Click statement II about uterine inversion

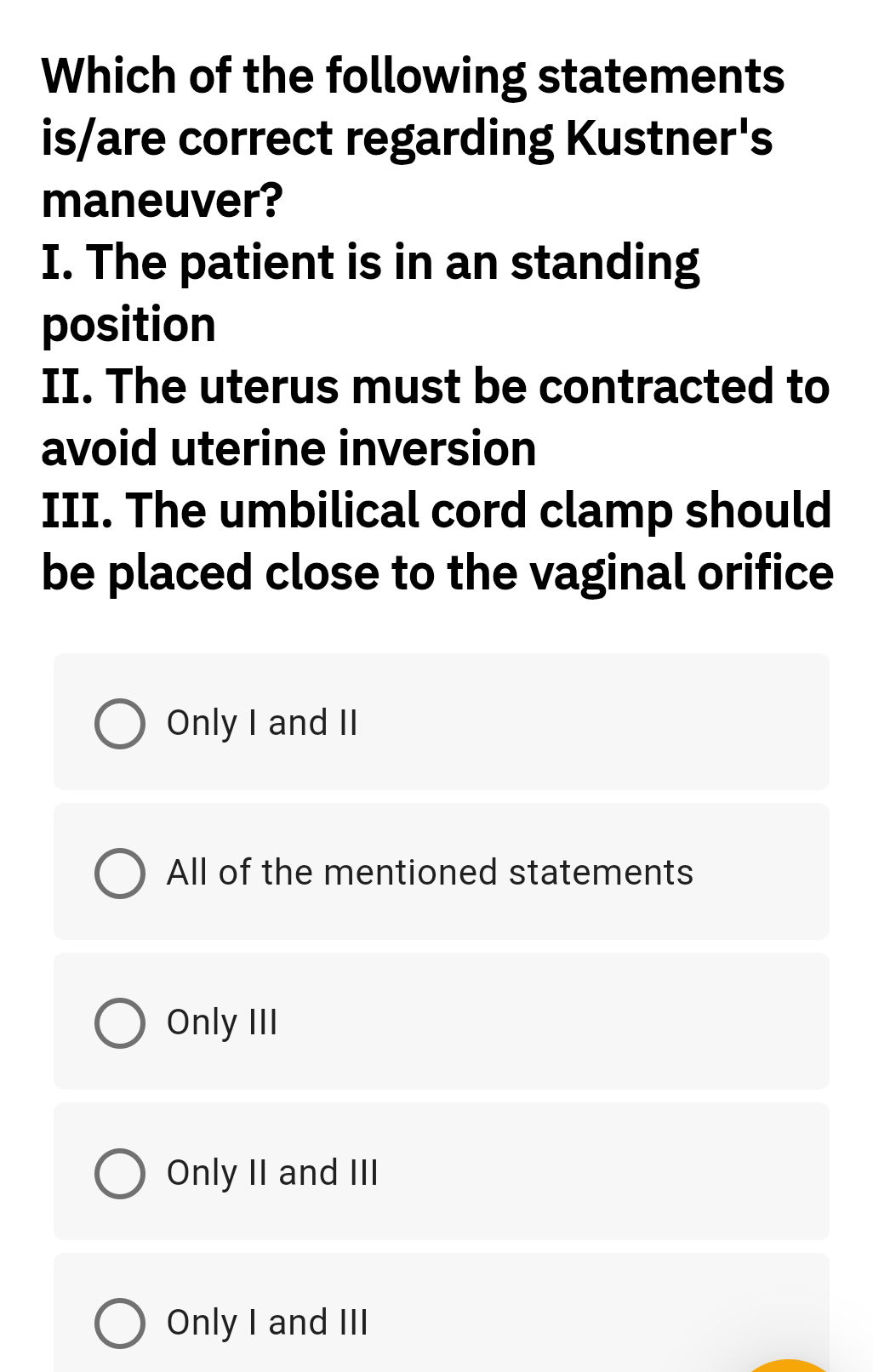(x=436, y=417)
